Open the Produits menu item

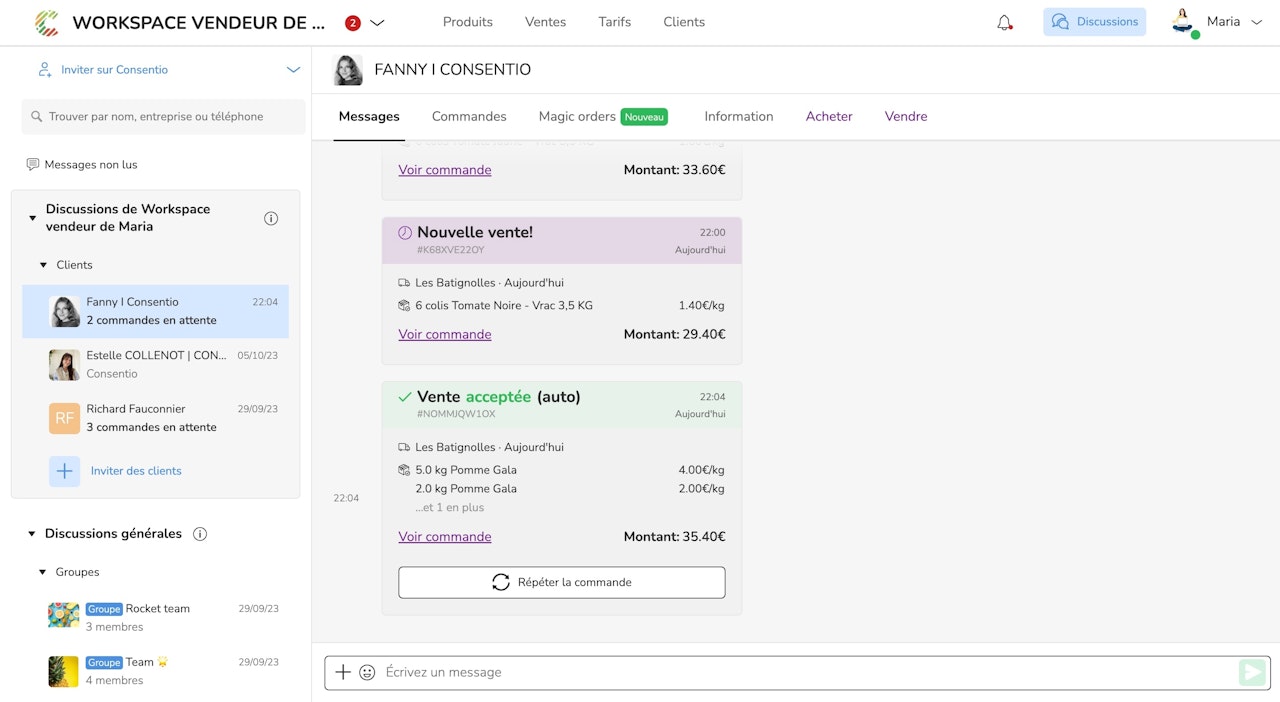point(468,22)
